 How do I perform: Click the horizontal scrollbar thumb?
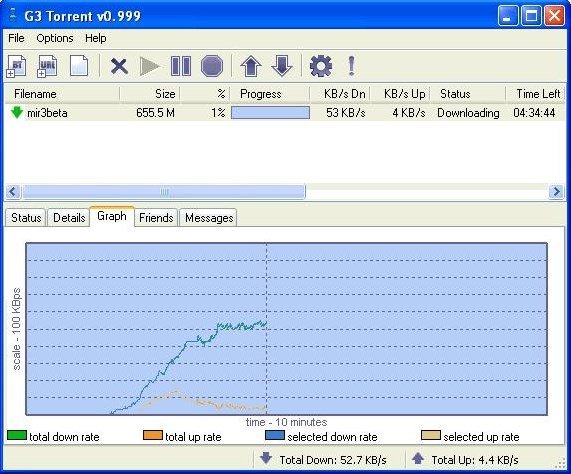(x=164, y=191)
